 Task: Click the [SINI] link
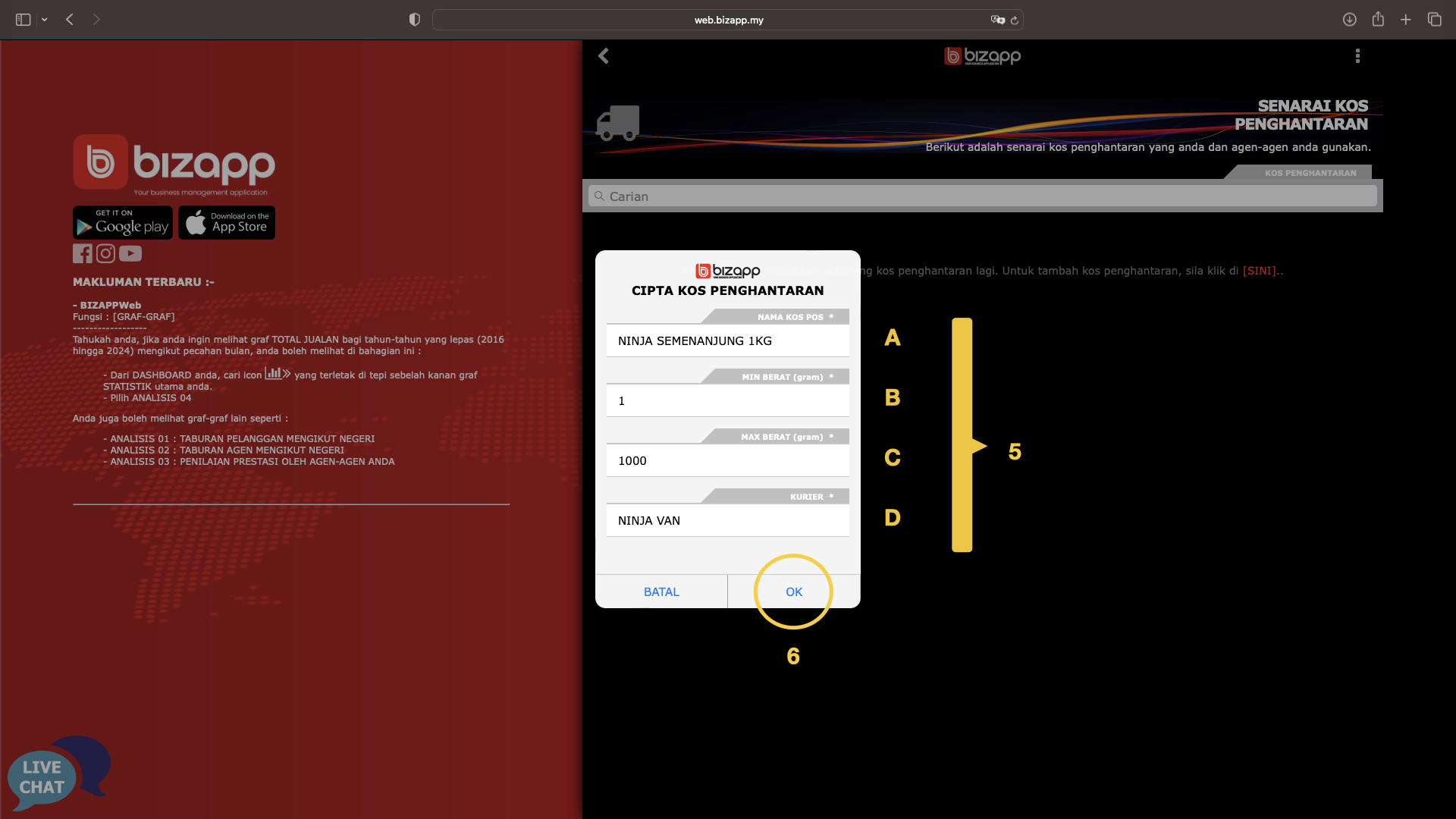1259,271
